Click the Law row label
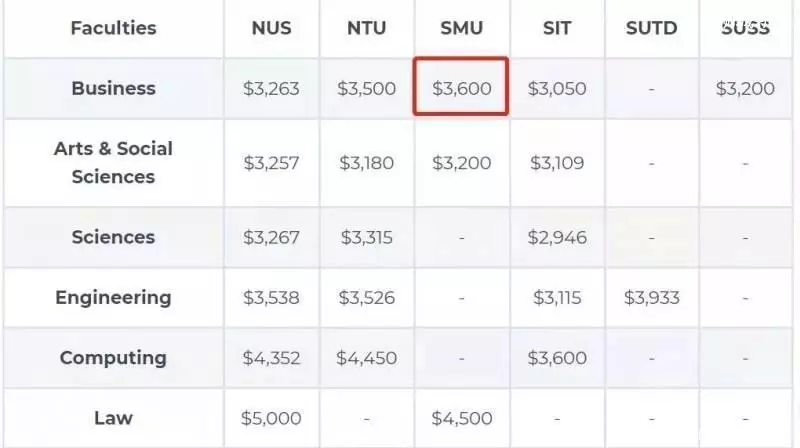The height and width of the screenshot is (448, 800). (113, 418)
